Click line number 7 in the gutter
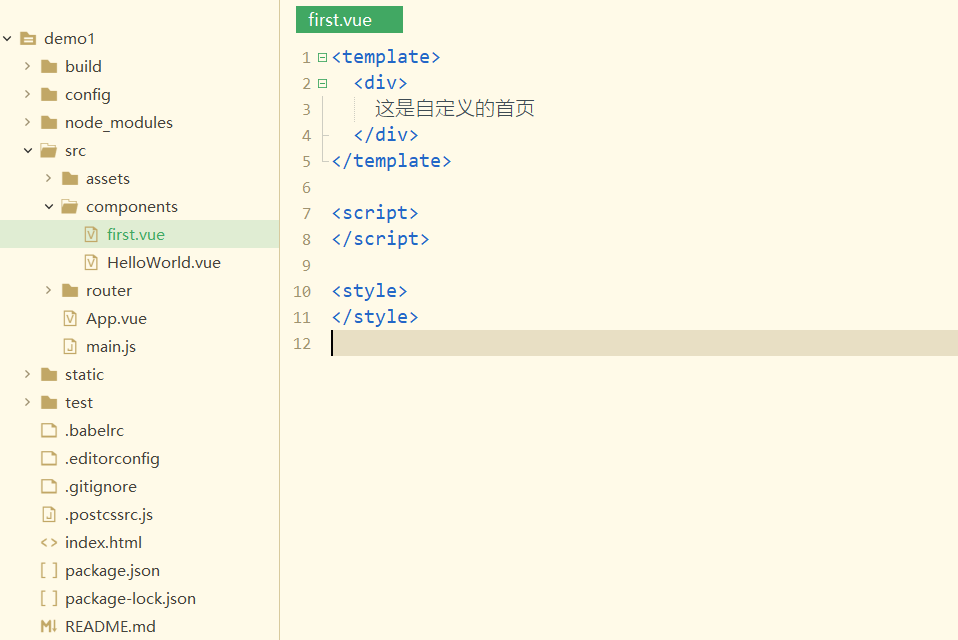This screenshot has width=958, height=640. tap(305, 213)
